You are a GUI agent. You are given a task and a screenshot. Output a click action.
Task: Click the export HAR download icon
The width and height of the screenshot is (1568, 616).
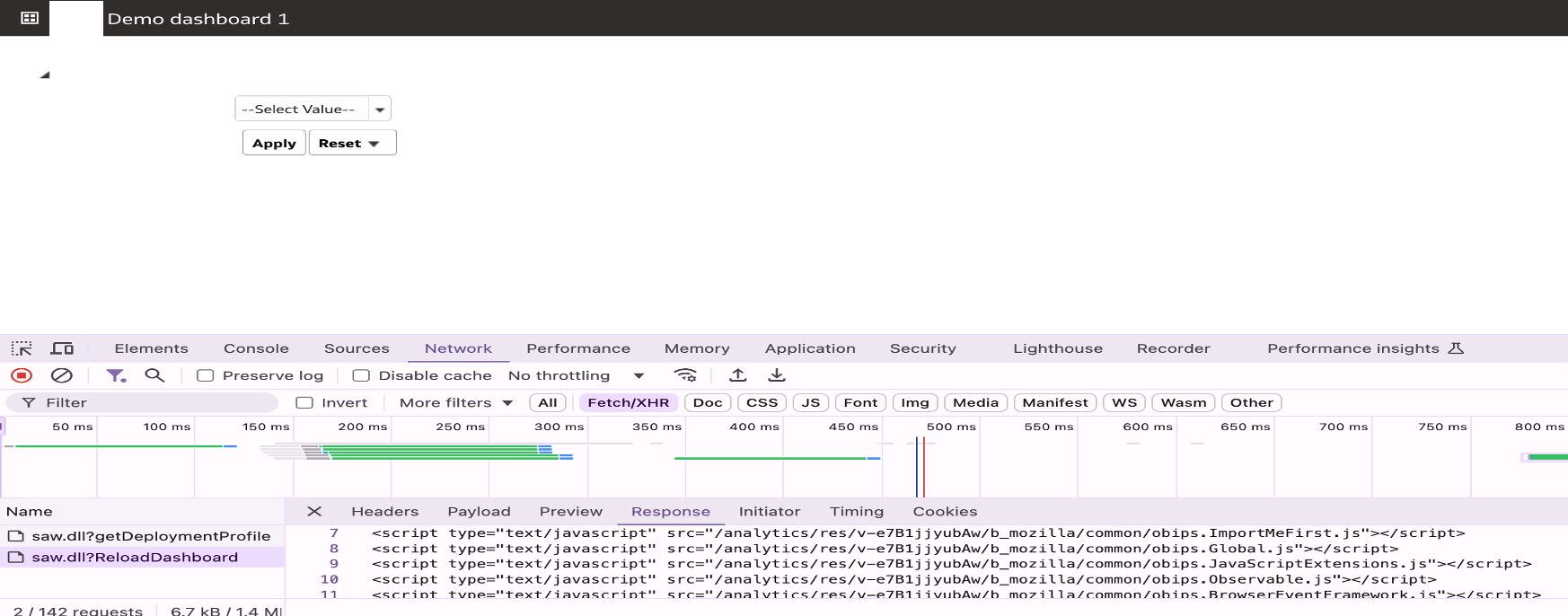(x=777, y=375)
